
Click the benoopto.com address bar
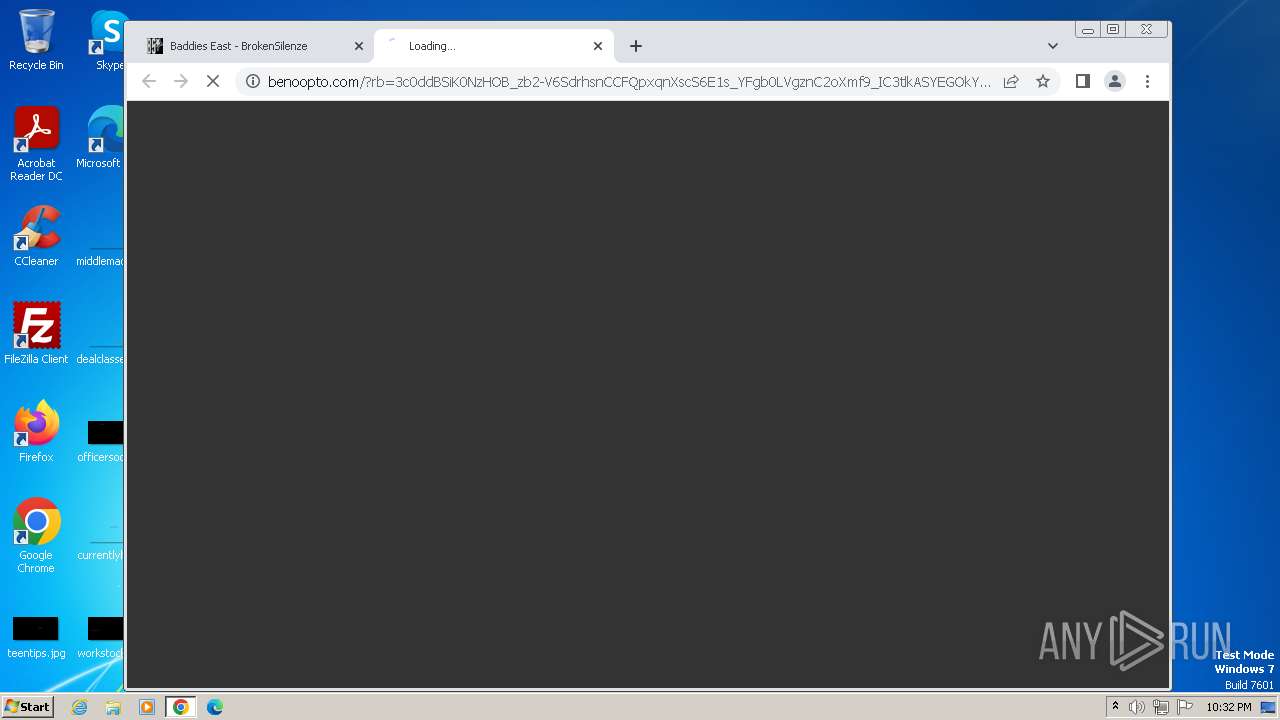tap(630, 81)
